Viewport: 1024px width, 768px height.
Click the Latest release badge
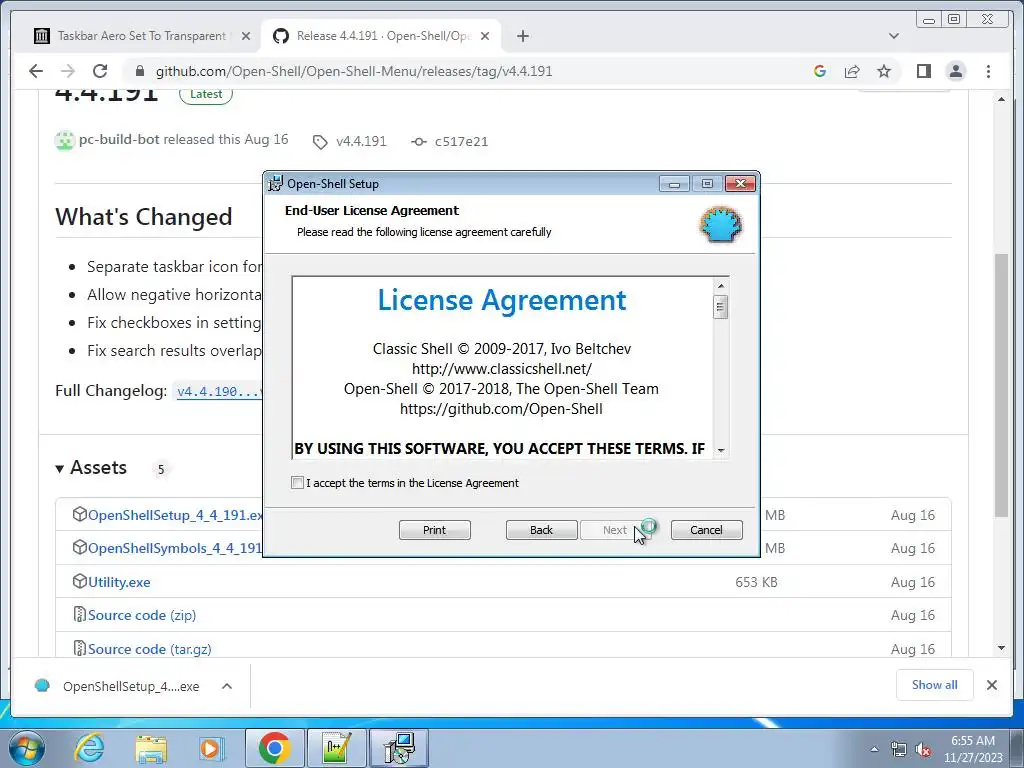click(x=206, y=94)
